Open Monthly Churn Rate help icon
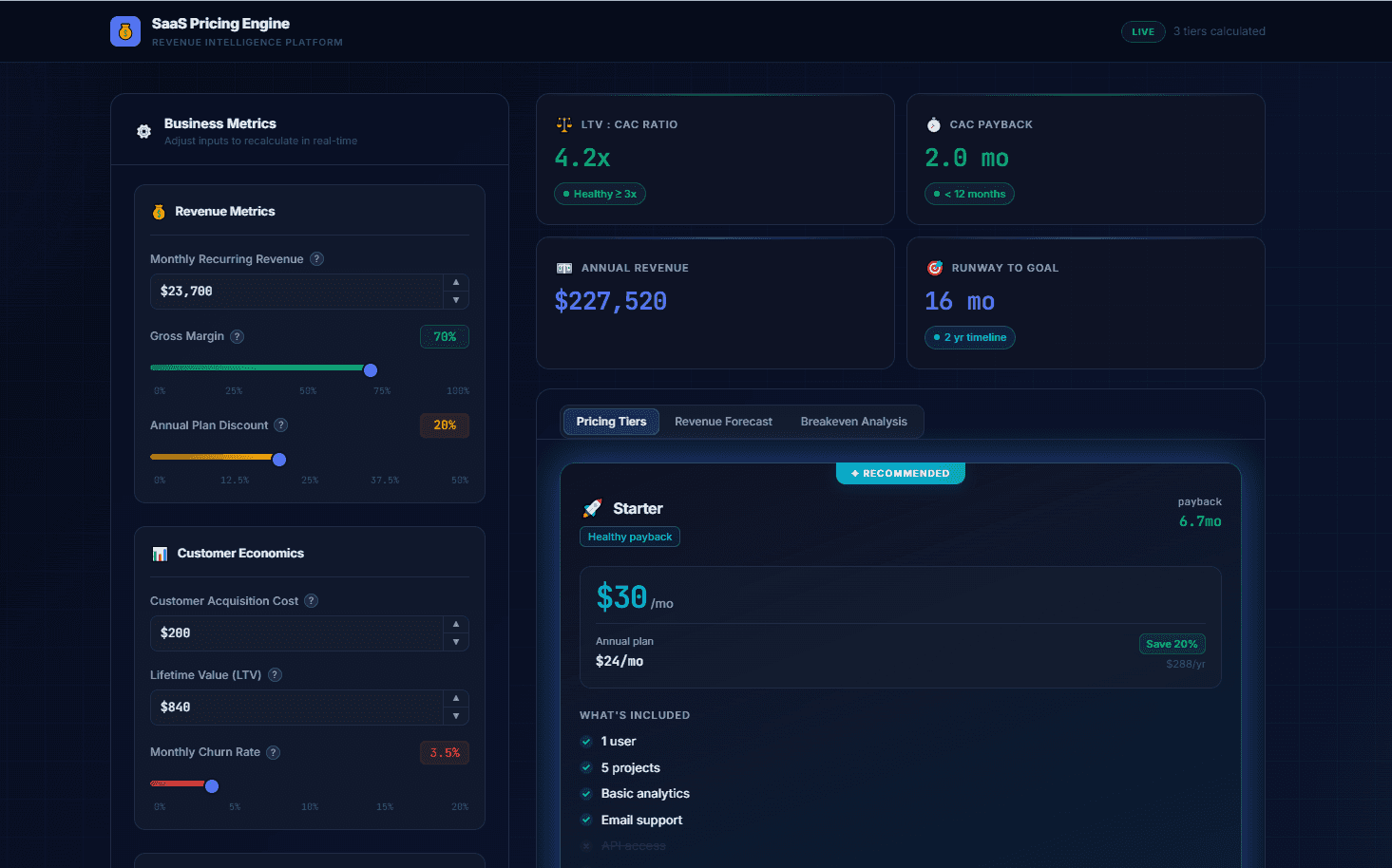Image resolution: width=1392 pixels, height=868 pixels. tap(273, 752)
